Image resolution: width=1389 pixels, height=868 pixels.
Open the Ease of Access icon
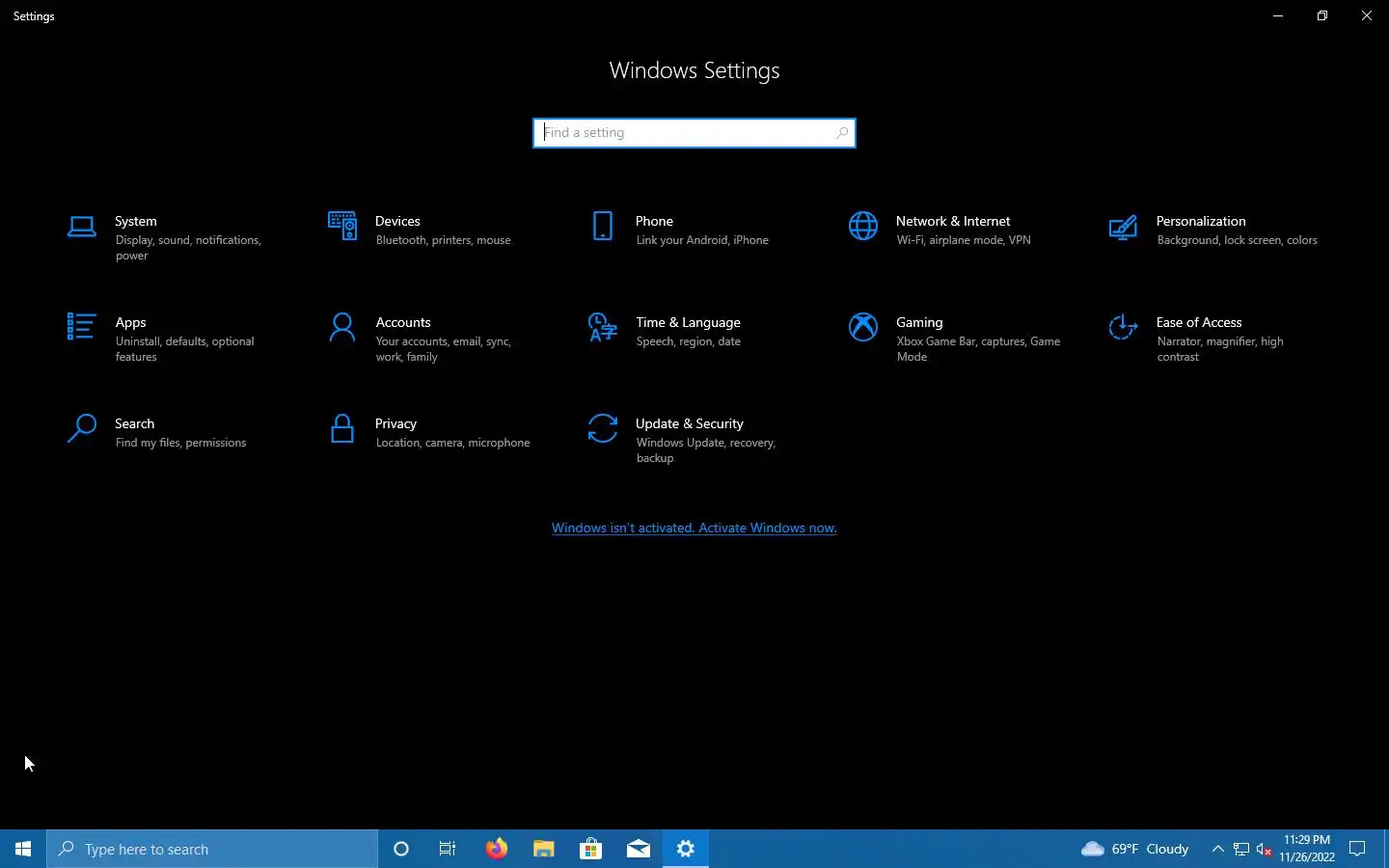click(1123, 327)
